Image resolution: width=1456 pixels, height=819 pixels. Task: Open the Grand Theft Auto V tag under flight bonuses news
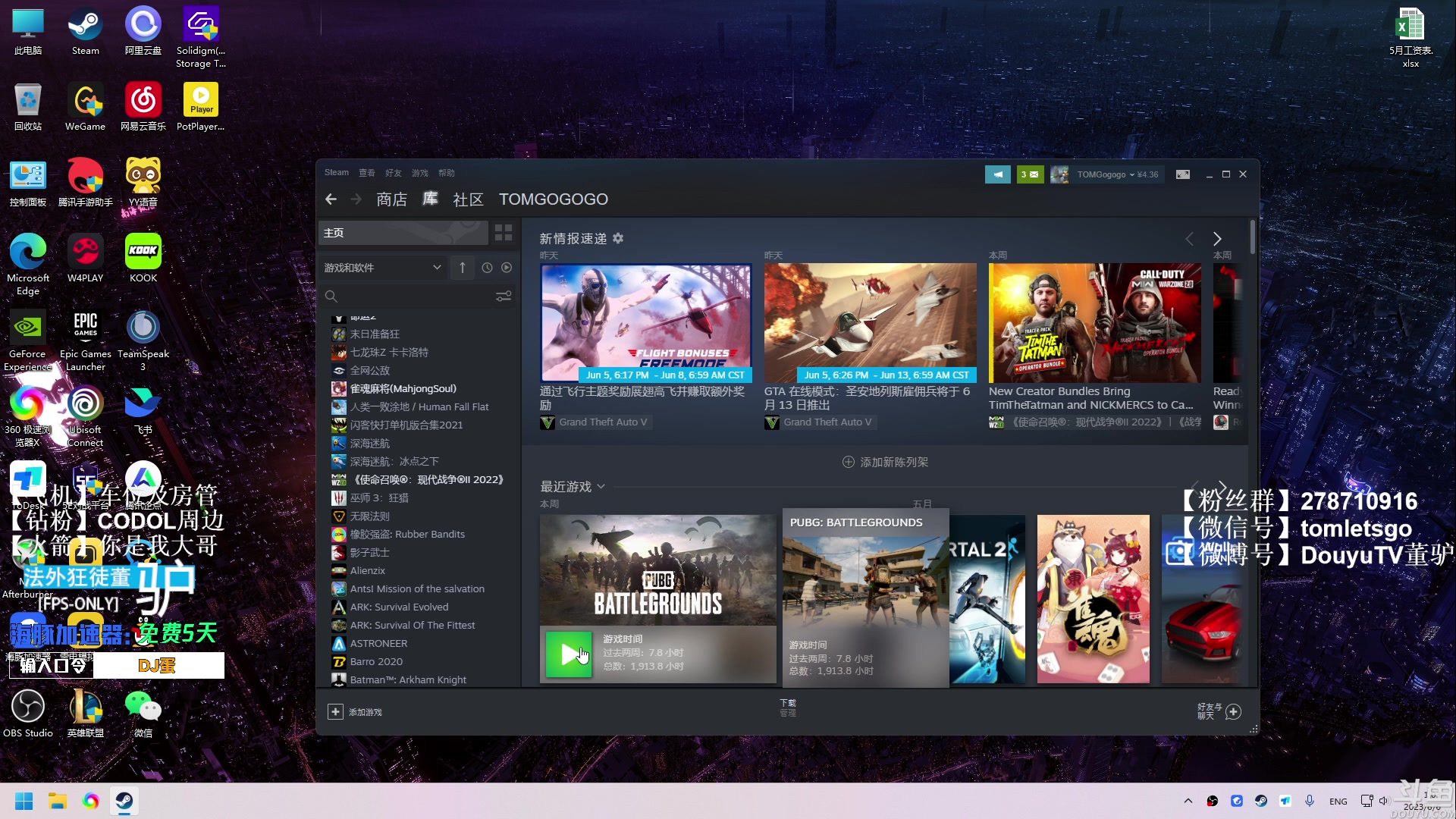click(595, 422)
